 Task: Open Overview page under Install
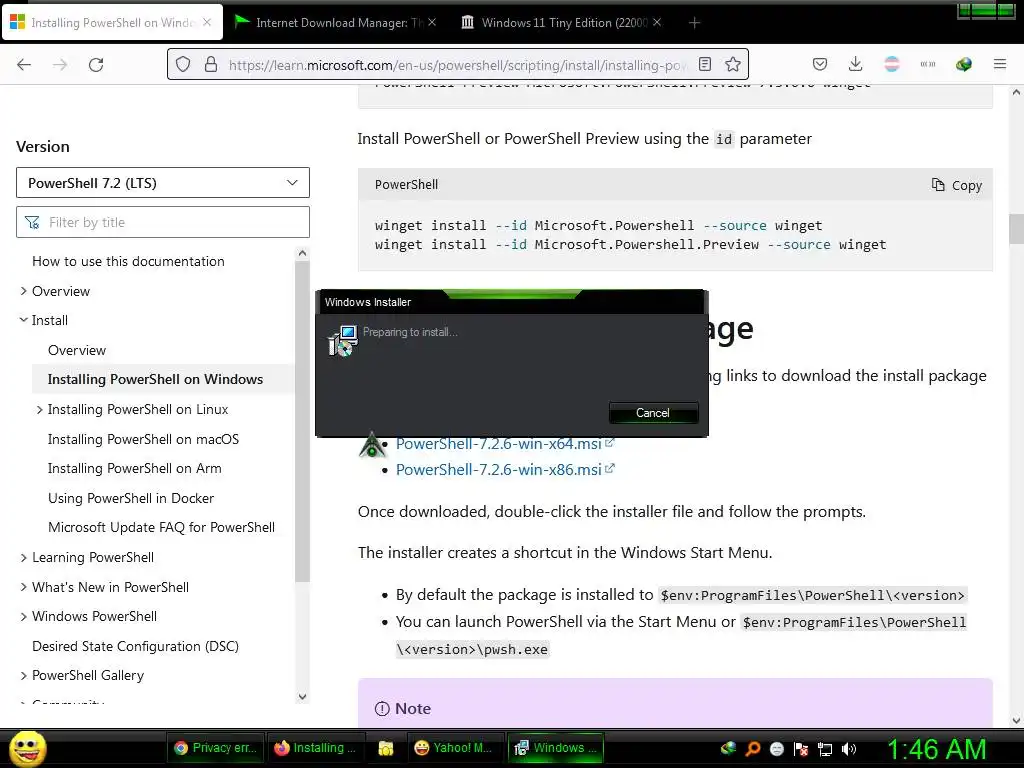76,350
